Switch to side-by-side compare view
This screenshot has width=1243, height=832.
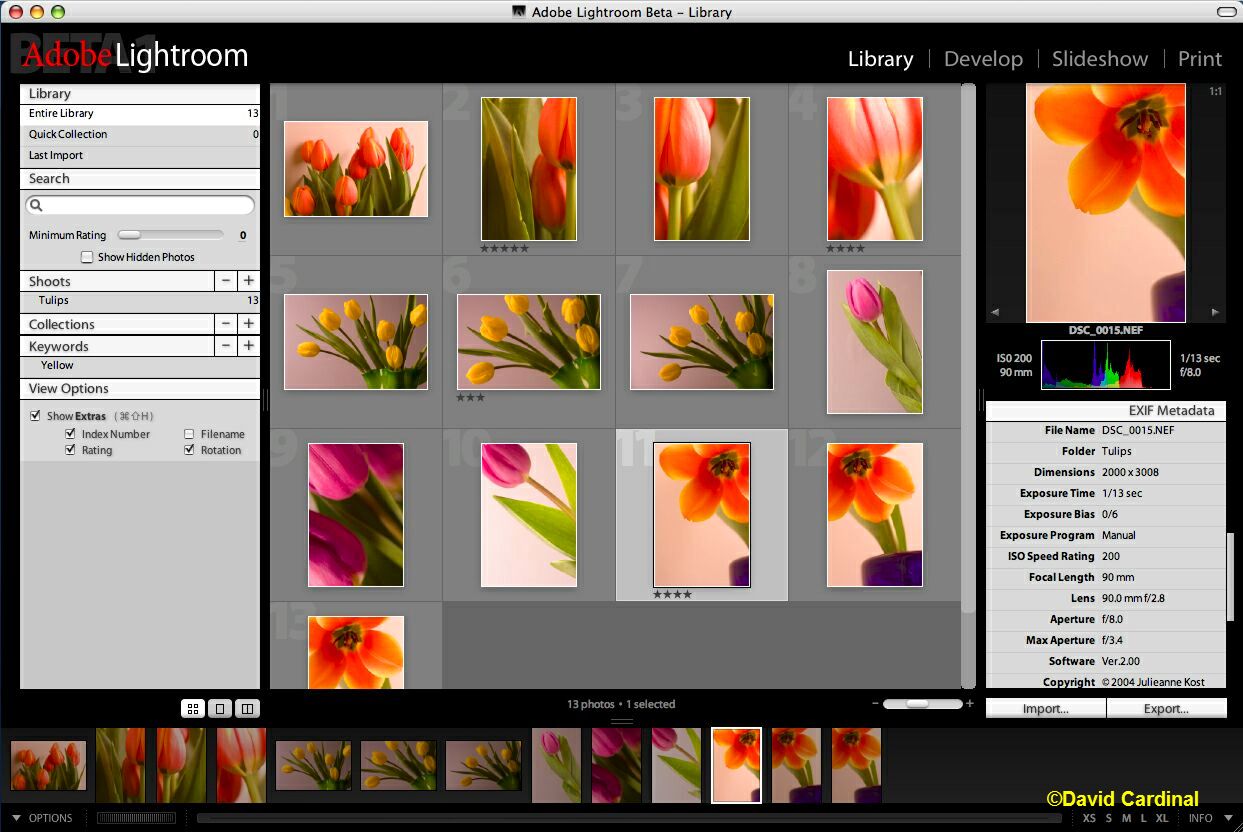pos(247,709)
